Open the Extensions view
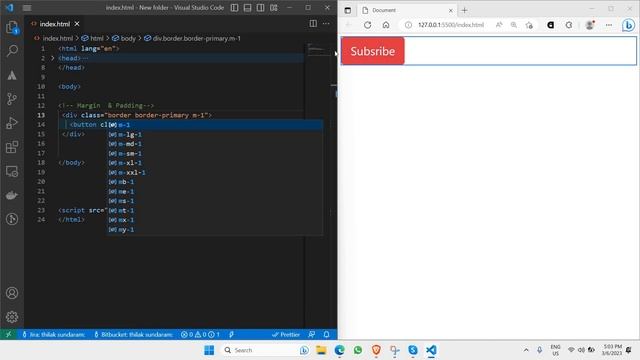The height and width of the screenshot is (360, 640). (x=12, y=147)
